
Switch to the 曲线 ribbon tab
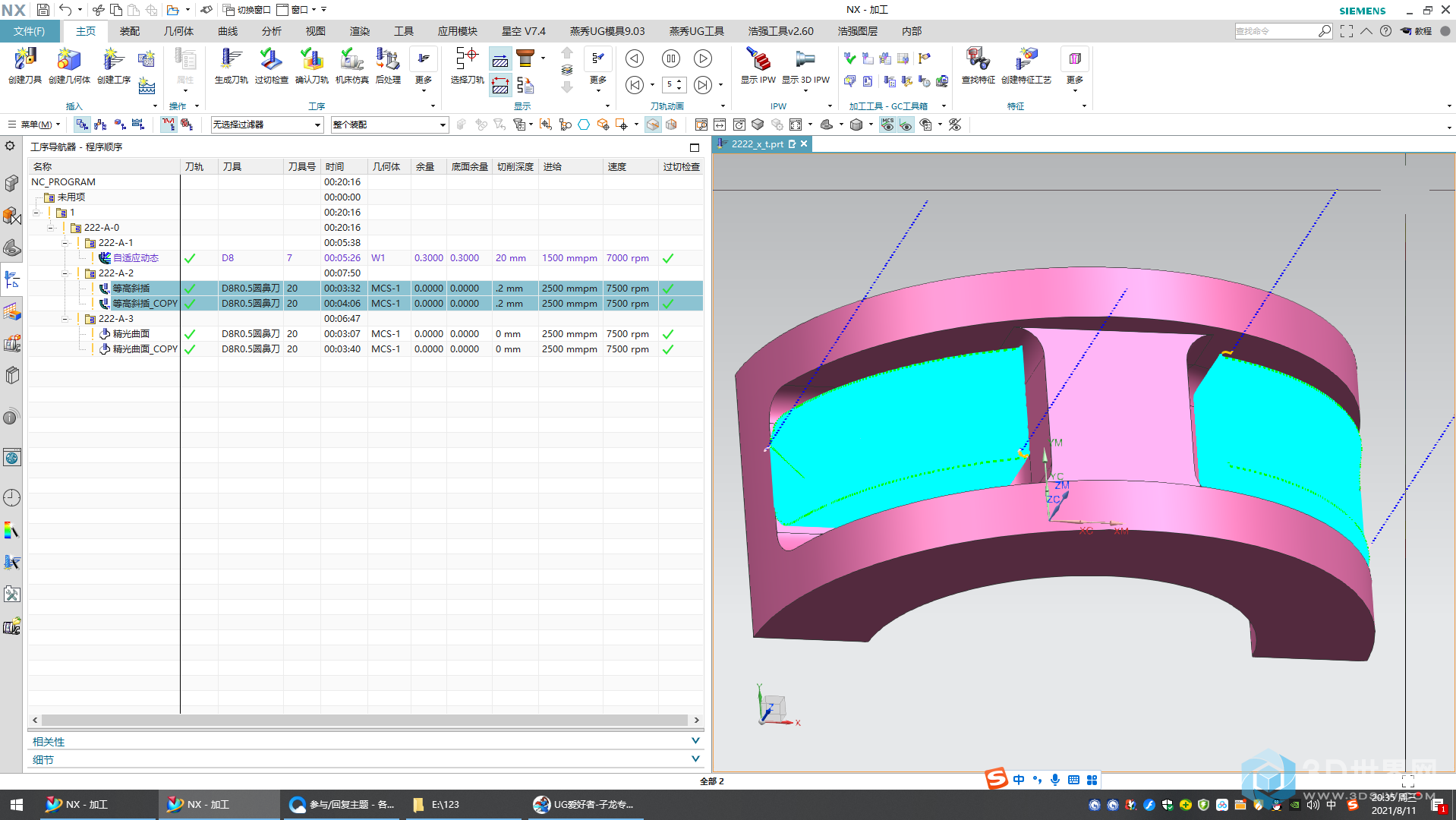click(228, 31)
